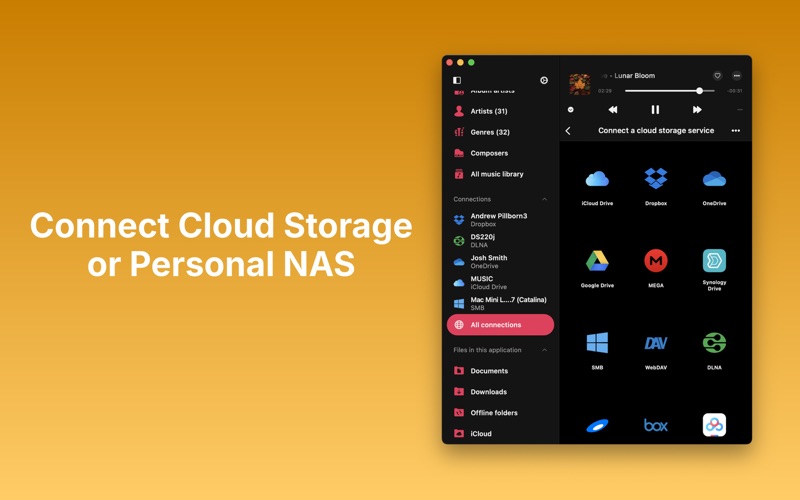
Task: Open Offline folders item
Action: coord(500,413)
